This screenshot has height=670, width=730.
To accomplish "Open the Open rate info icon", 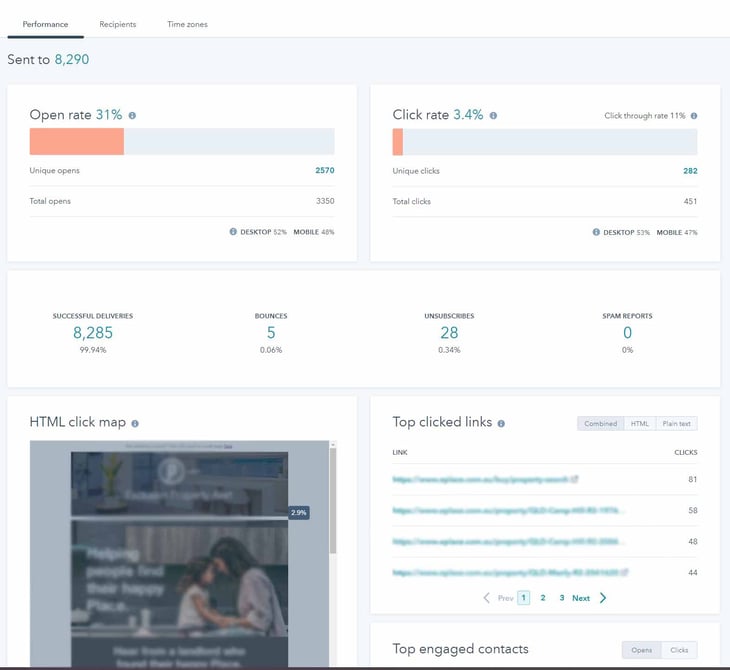I will [x=132, y=115].
